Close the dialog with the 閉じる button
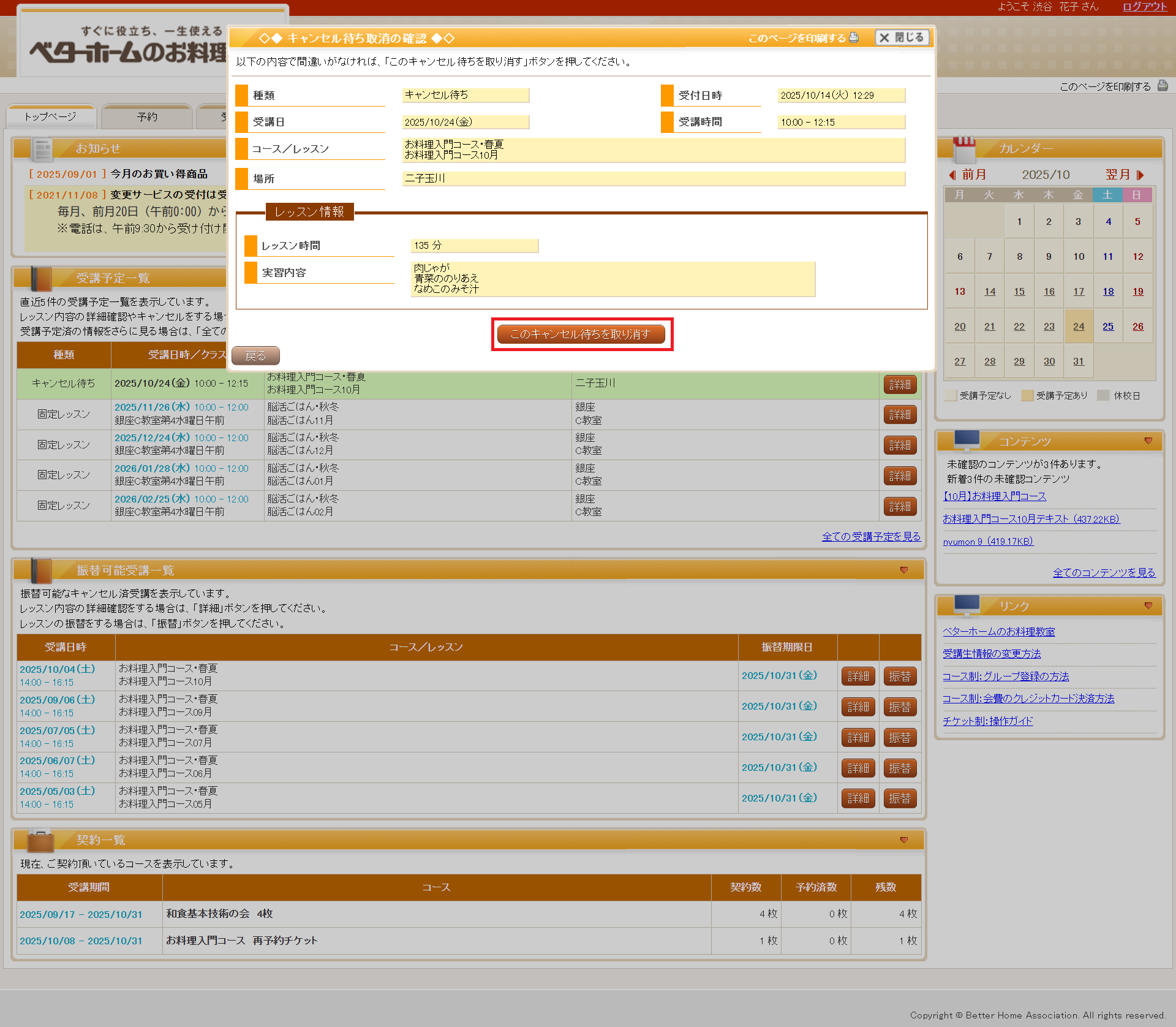 [902, 37]
